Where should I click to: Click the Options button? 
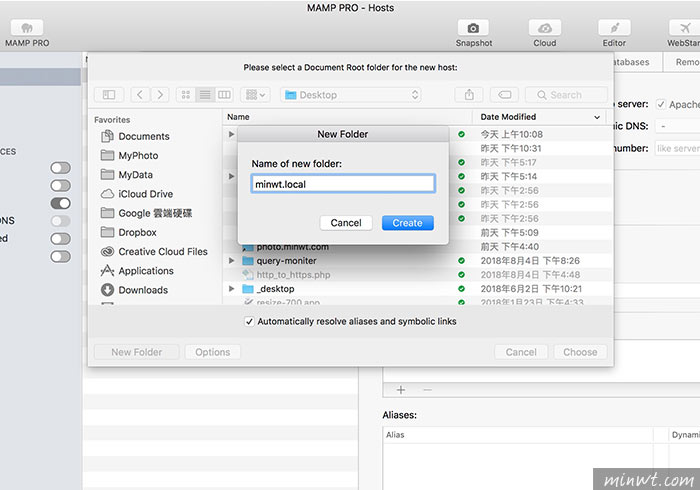pos(212,352)
